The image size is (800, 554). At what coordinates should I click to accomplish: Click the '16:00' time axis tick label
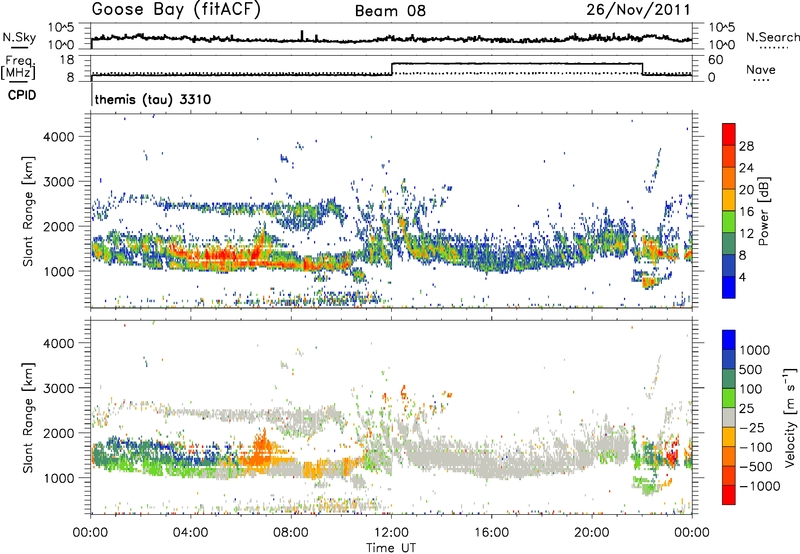click(491, 533)
